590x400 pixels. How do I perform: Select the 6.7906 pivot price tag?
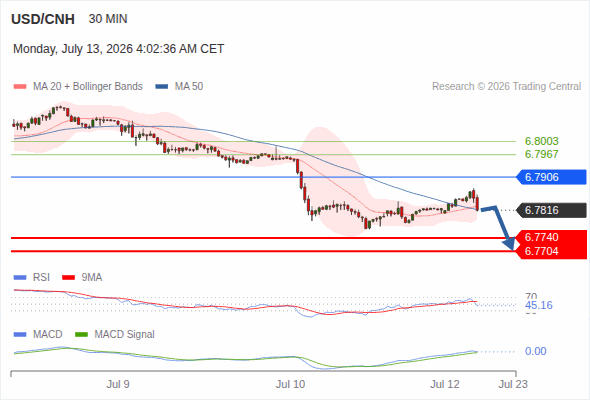(x=551, y=177)
